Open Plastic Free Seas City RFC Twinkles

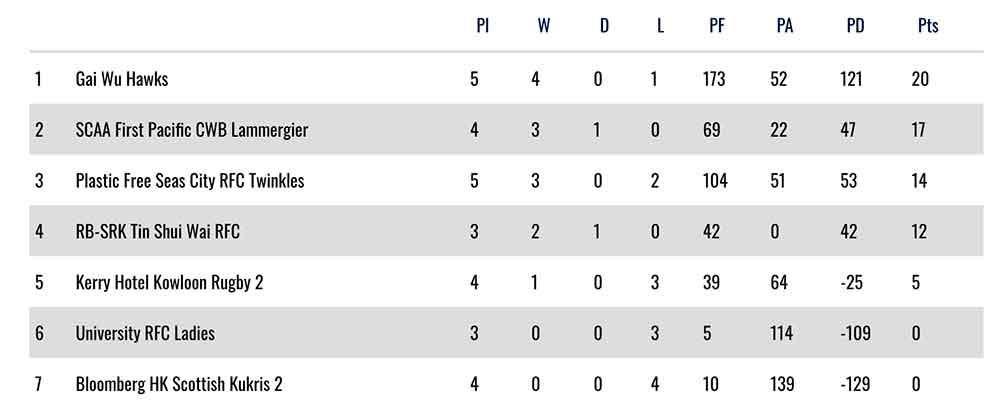(x=189, y=181)
